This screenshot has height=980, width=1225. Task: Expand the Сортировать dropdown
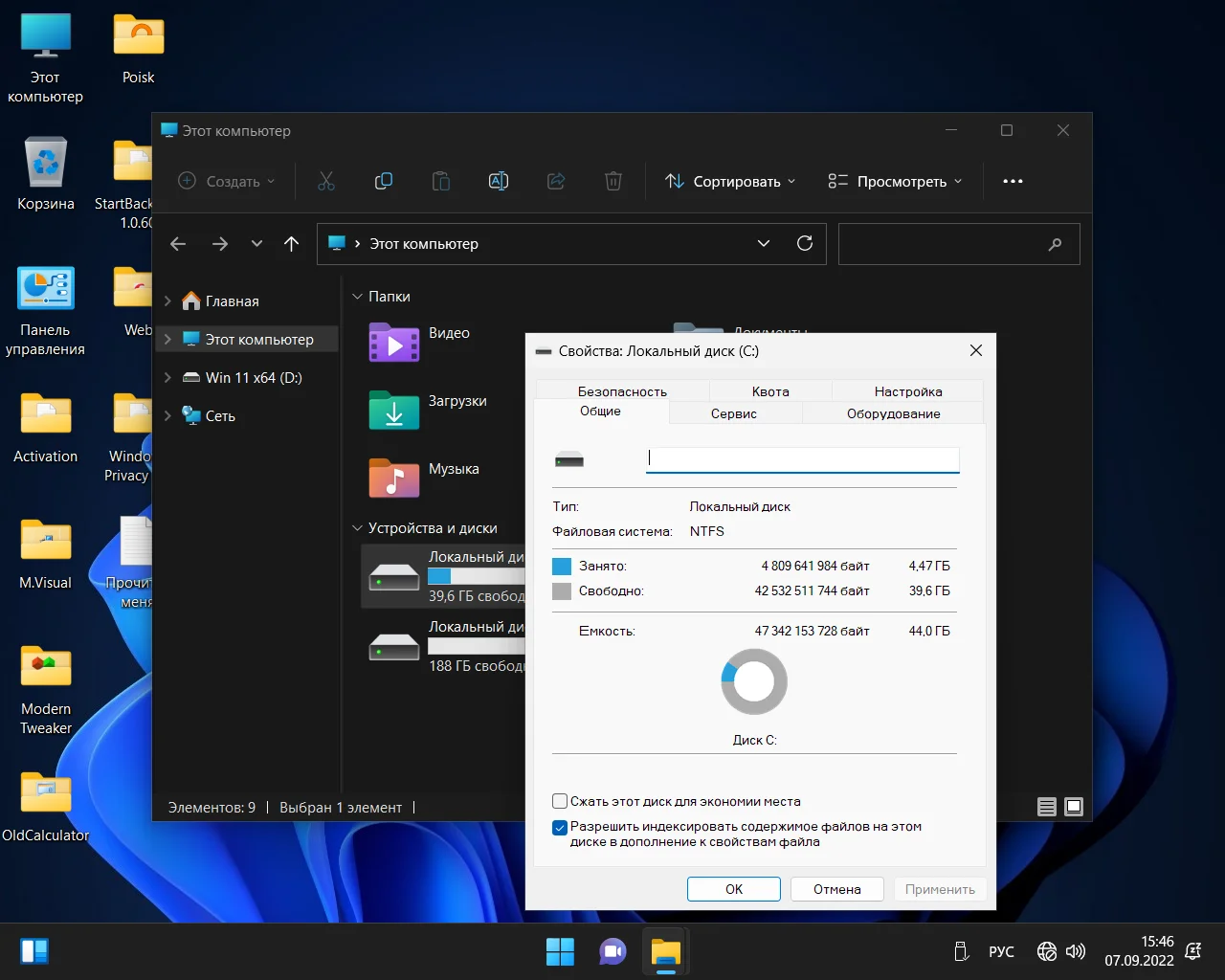[731, 181]
